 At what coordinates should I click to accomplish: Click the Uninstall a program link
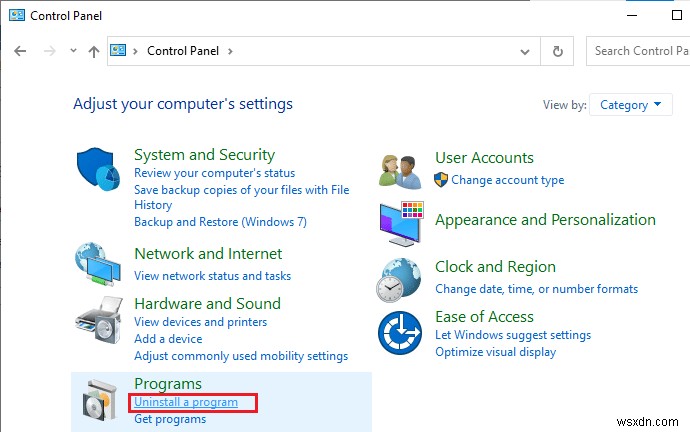point(186,402)
